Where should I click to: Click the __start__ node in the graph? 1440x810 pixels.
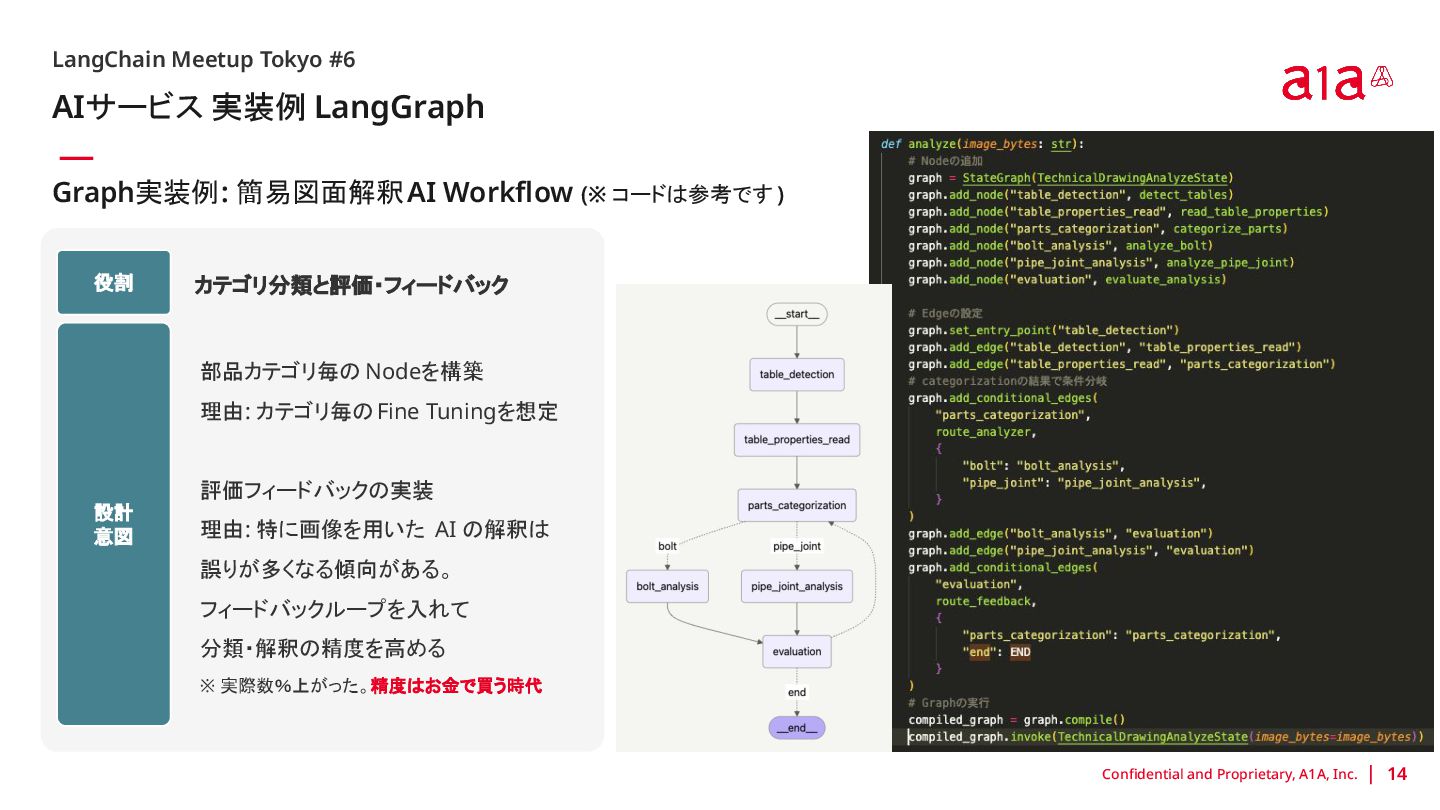(797, 314)
